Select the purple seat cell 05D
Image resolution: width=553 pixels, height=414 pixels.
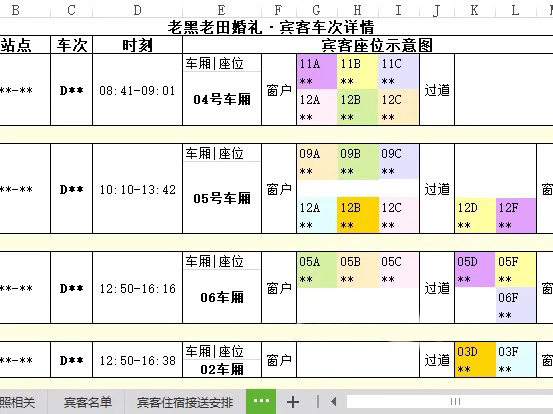pyautogui.click(x=475, y=270)
